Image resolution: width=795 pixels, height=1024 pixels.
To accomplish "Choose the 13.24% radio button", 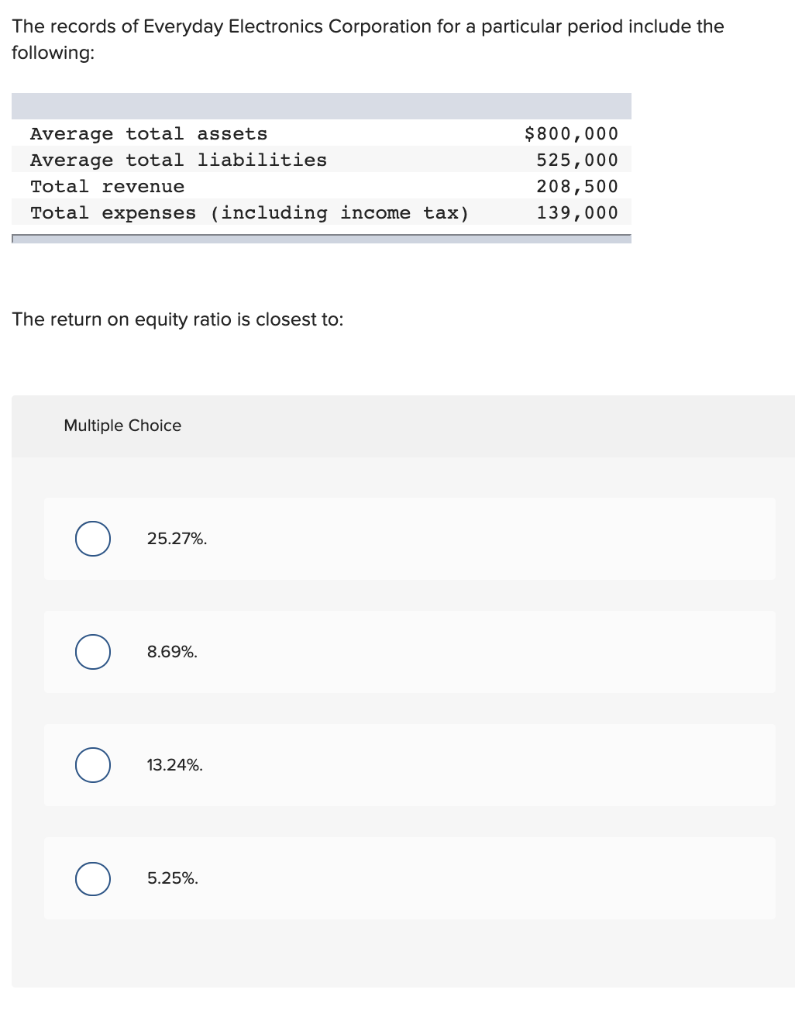I will coord(93,765).
